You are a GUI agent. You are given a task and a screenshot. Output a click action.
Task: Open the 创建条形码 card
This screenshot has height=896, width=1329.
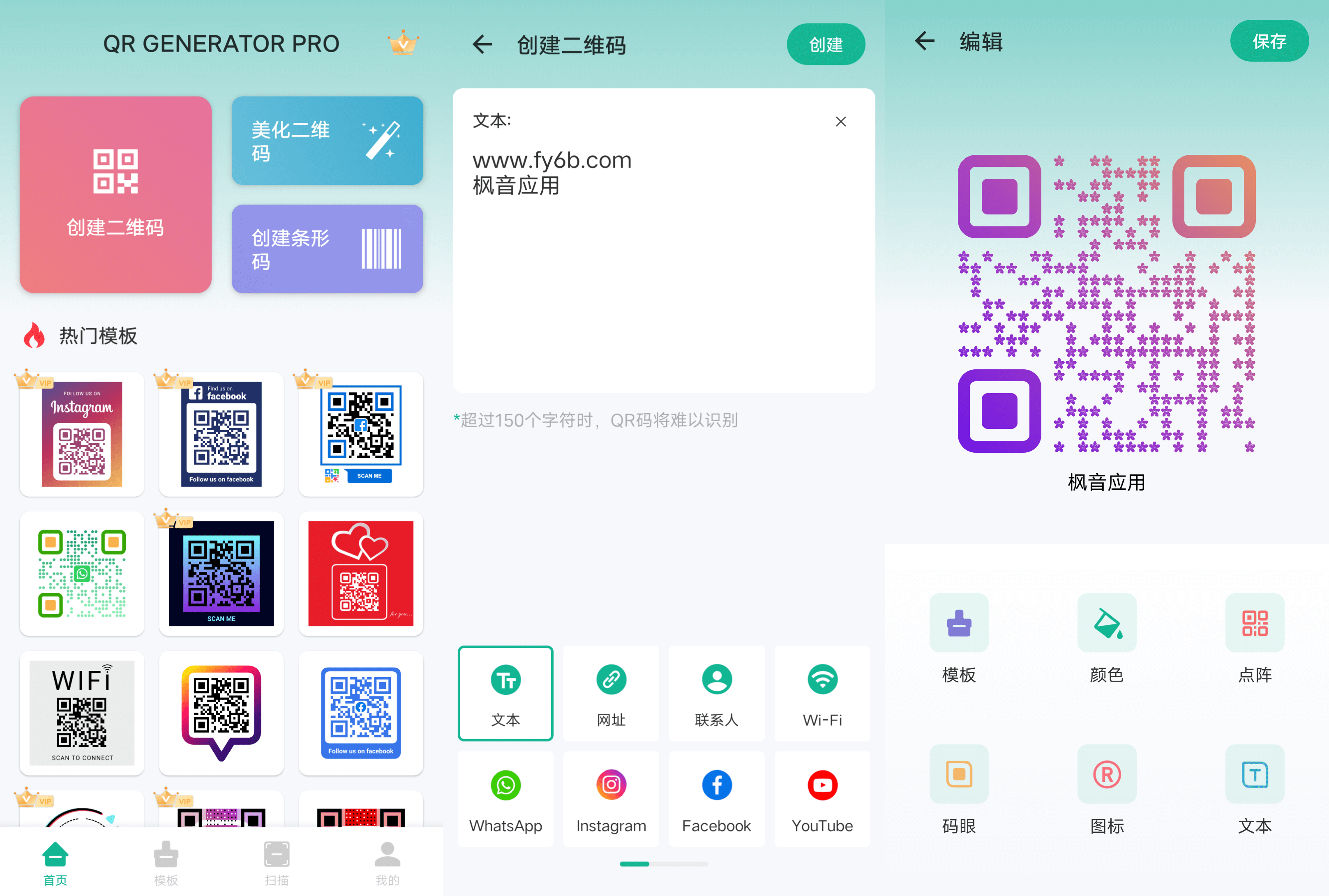click(327, 249)
